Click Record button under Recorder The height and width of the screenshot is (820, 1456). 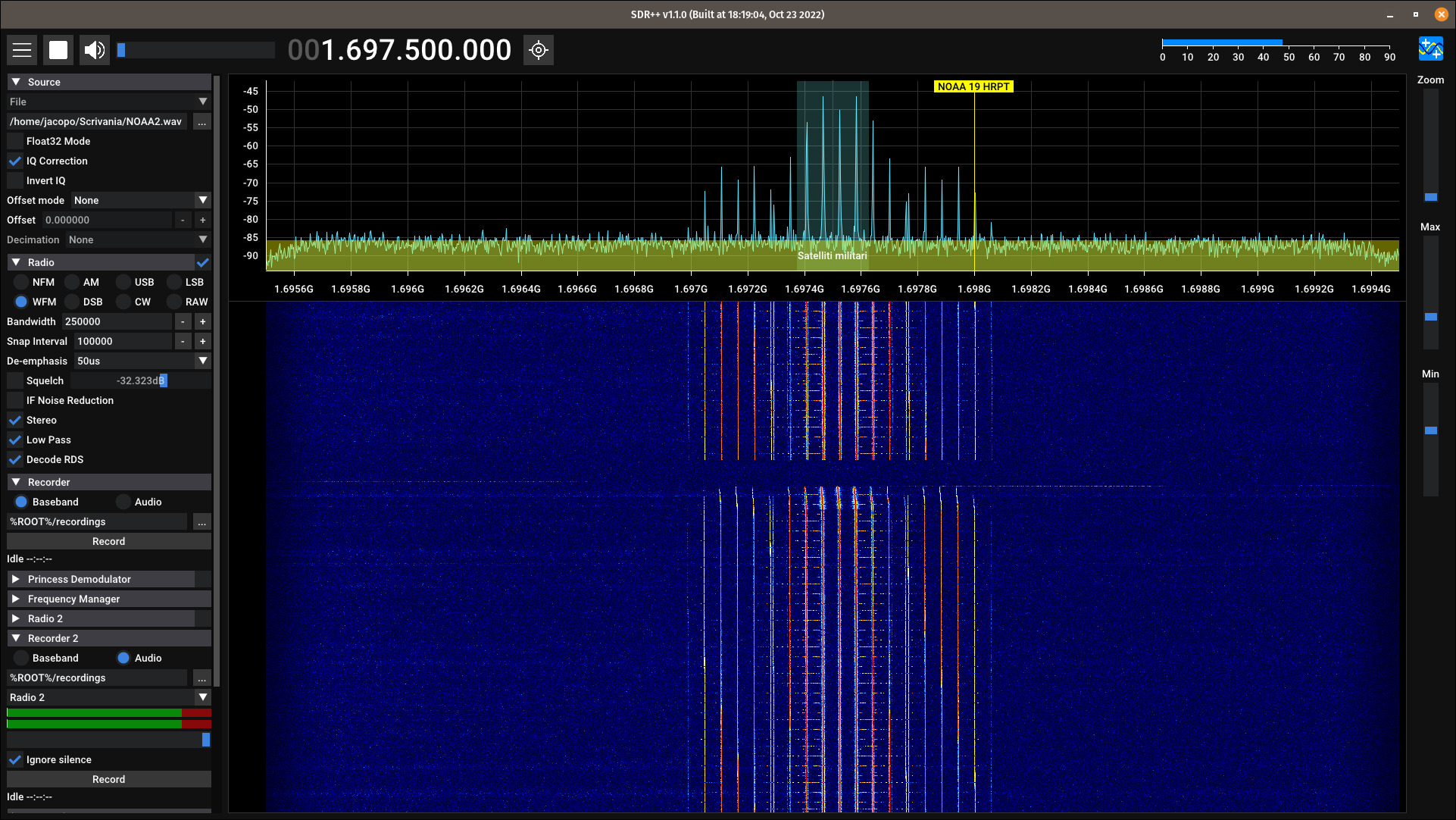point(108,541)
